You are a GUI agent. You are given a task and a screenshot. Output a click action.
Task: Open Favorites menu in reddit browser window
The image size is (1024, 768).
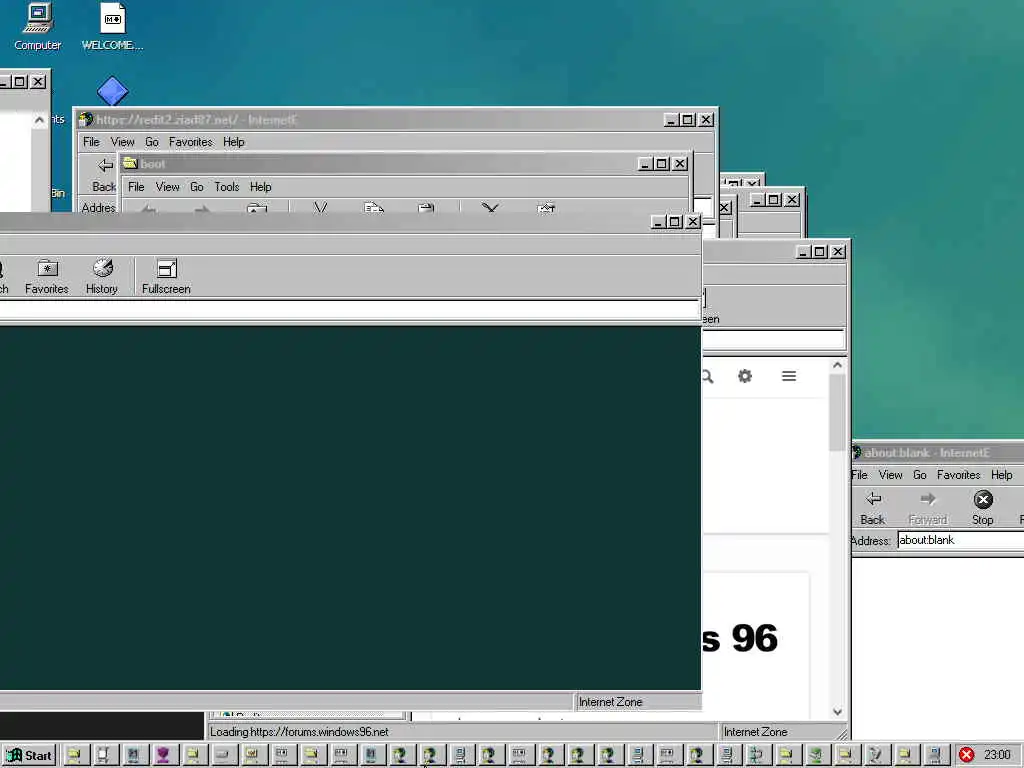[x=190, y=142]
